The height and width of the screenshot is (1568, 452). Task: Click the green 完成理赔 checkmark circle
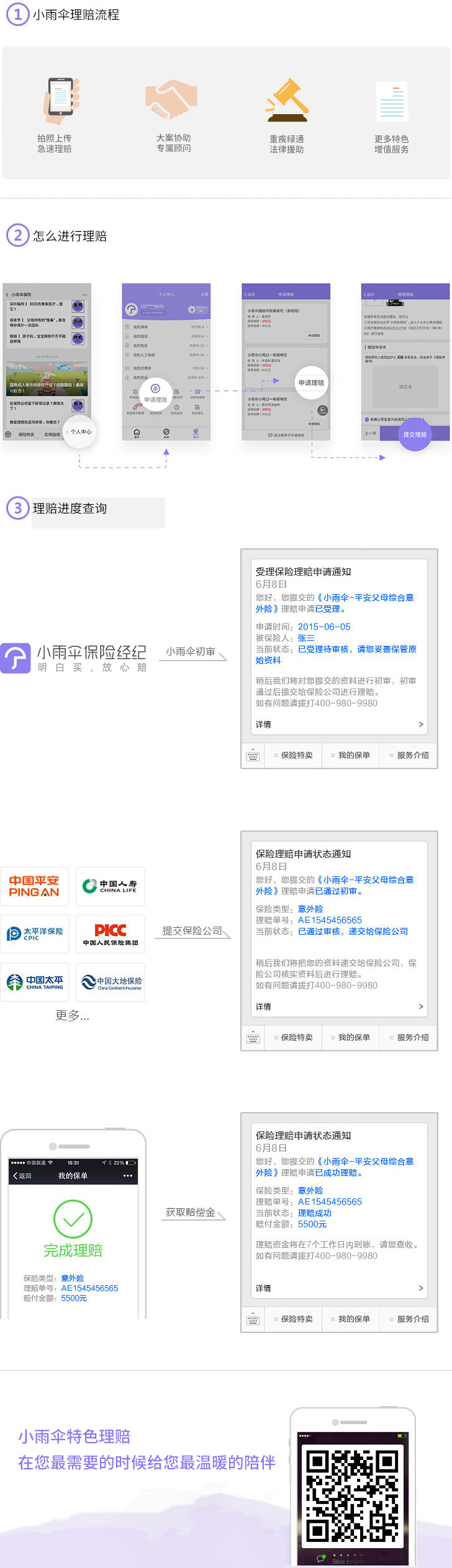pyautogui.click(x=73, y=1219)
